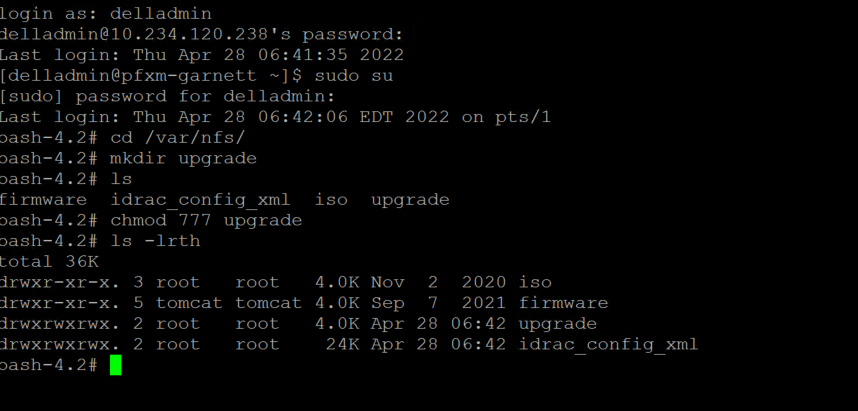This screenshot has width=858, height=411.
Task: Click the 'ls -lrth' command
Action: pos(155,241)
